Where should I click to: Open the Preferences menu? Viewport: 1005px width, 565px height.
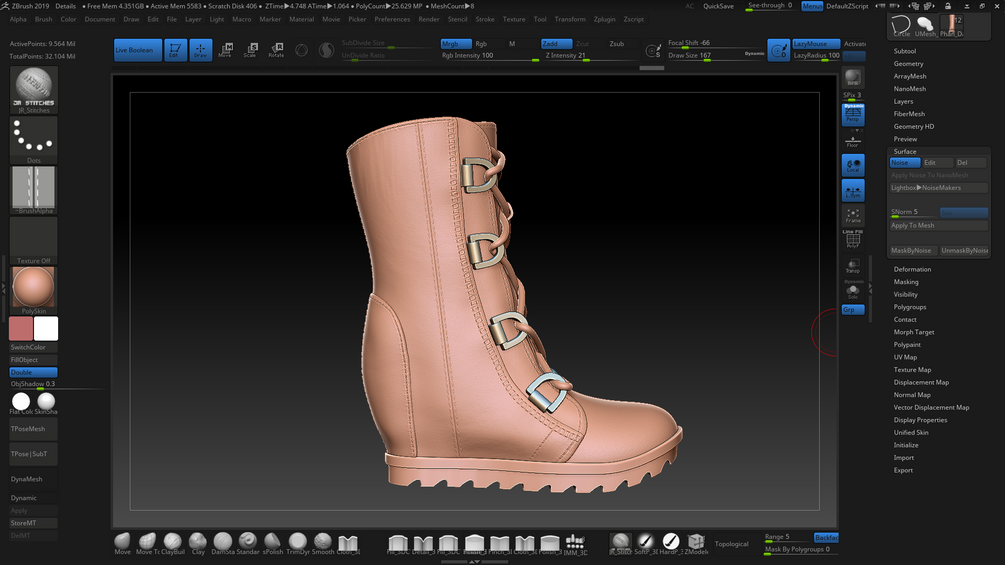[x=392, y=19]
